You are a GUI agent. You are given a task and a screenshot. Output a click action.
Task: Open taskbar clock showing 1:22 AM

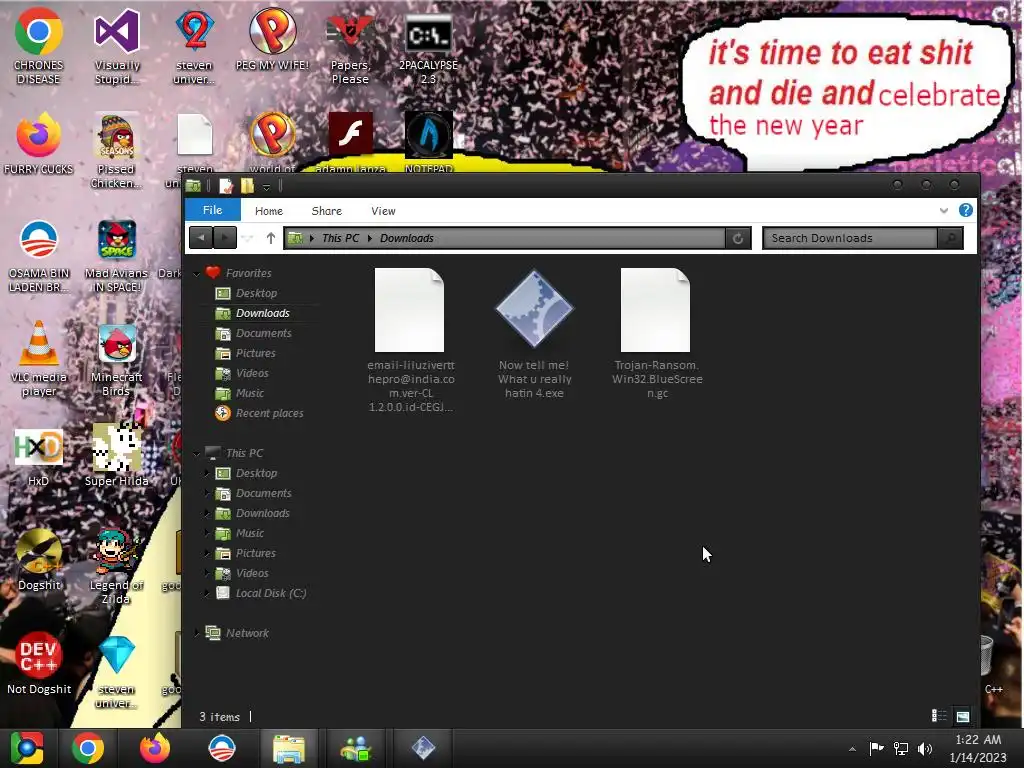978,748
